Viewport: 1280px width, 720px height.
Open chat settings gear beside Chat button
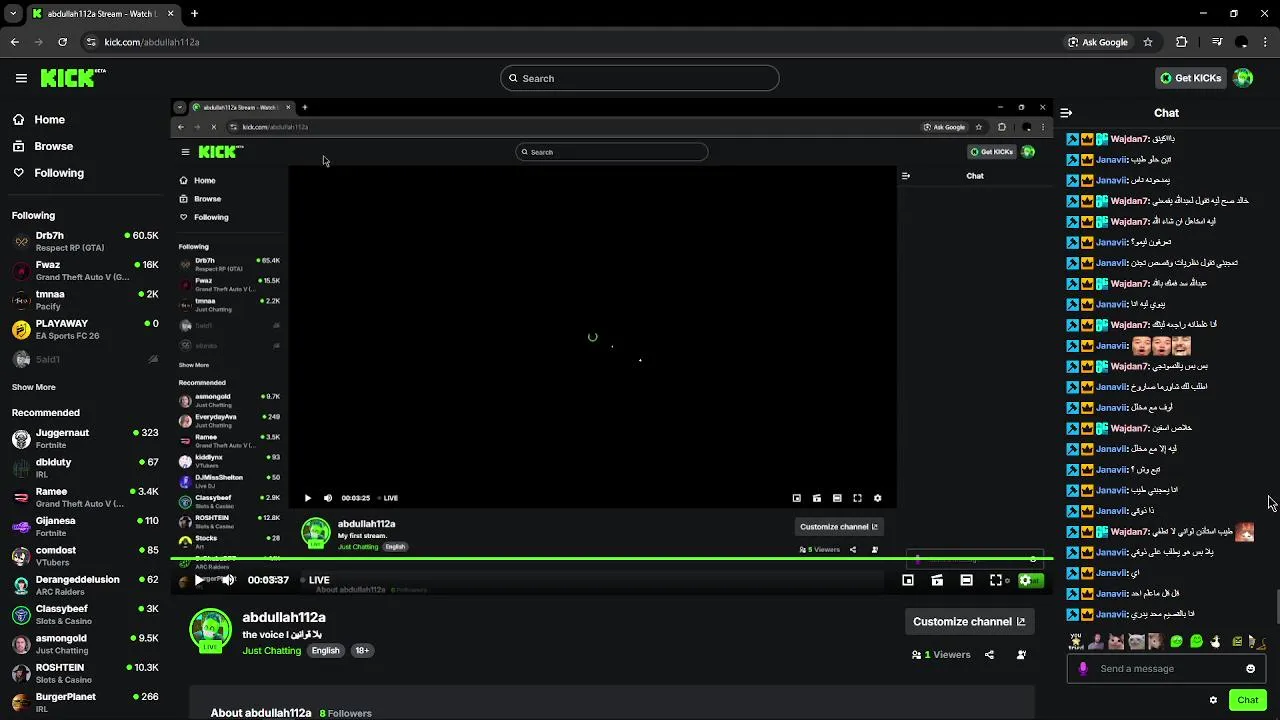[x=1214, y=700]
